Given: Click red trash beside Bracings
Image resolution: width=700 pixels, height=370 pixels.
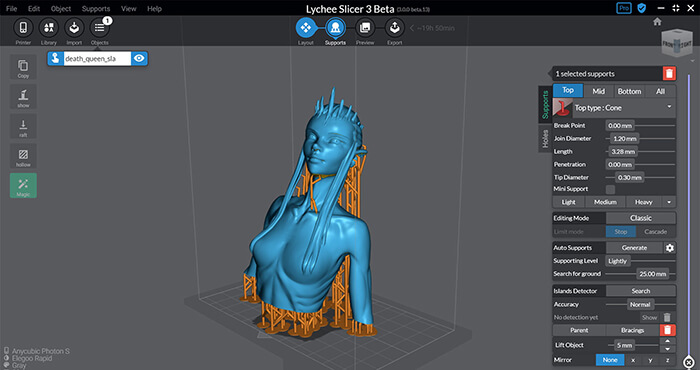Looking at the screenshot, I should [x=667, y=330].
